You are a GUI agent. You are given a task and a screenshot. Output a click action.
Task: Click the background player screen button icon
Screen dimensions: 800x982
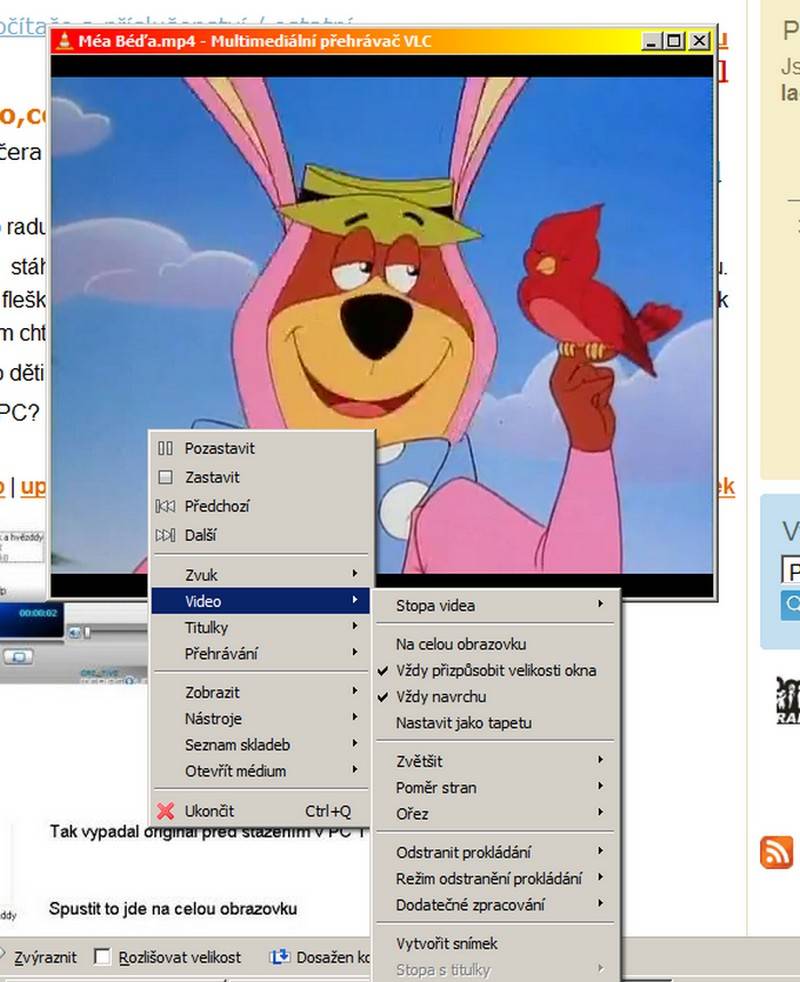(19, 657)
